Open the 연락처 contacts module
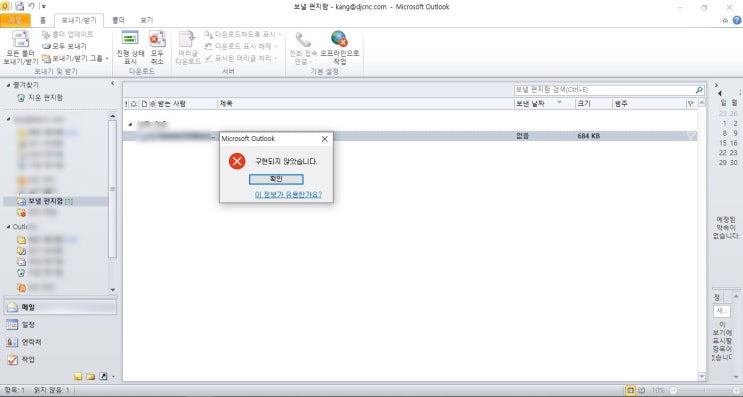 tap(60, 342)
